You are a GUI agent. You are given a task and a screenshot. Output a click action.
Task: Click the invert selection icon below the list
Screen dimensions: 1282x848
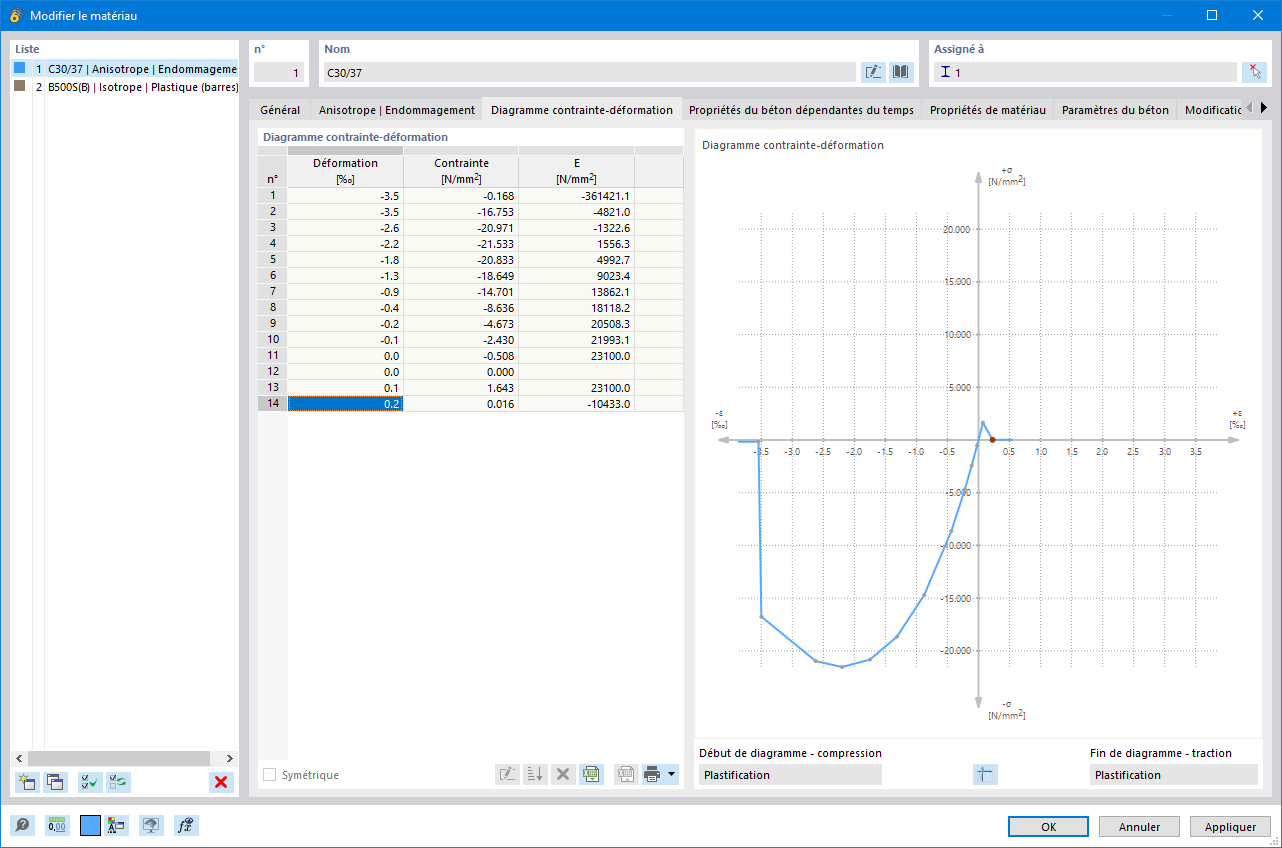click(x=118, y=782)
